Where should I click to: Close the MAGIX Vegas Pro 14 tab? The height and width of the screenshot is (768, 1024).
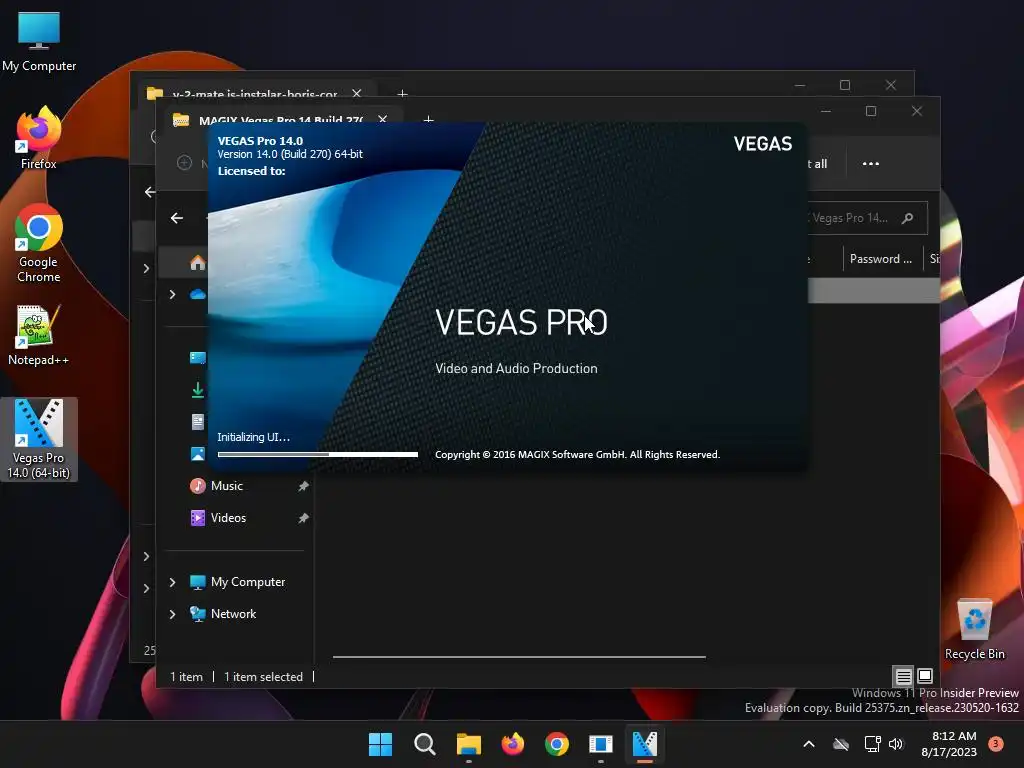pyautogui.click(x=383, y=120)
